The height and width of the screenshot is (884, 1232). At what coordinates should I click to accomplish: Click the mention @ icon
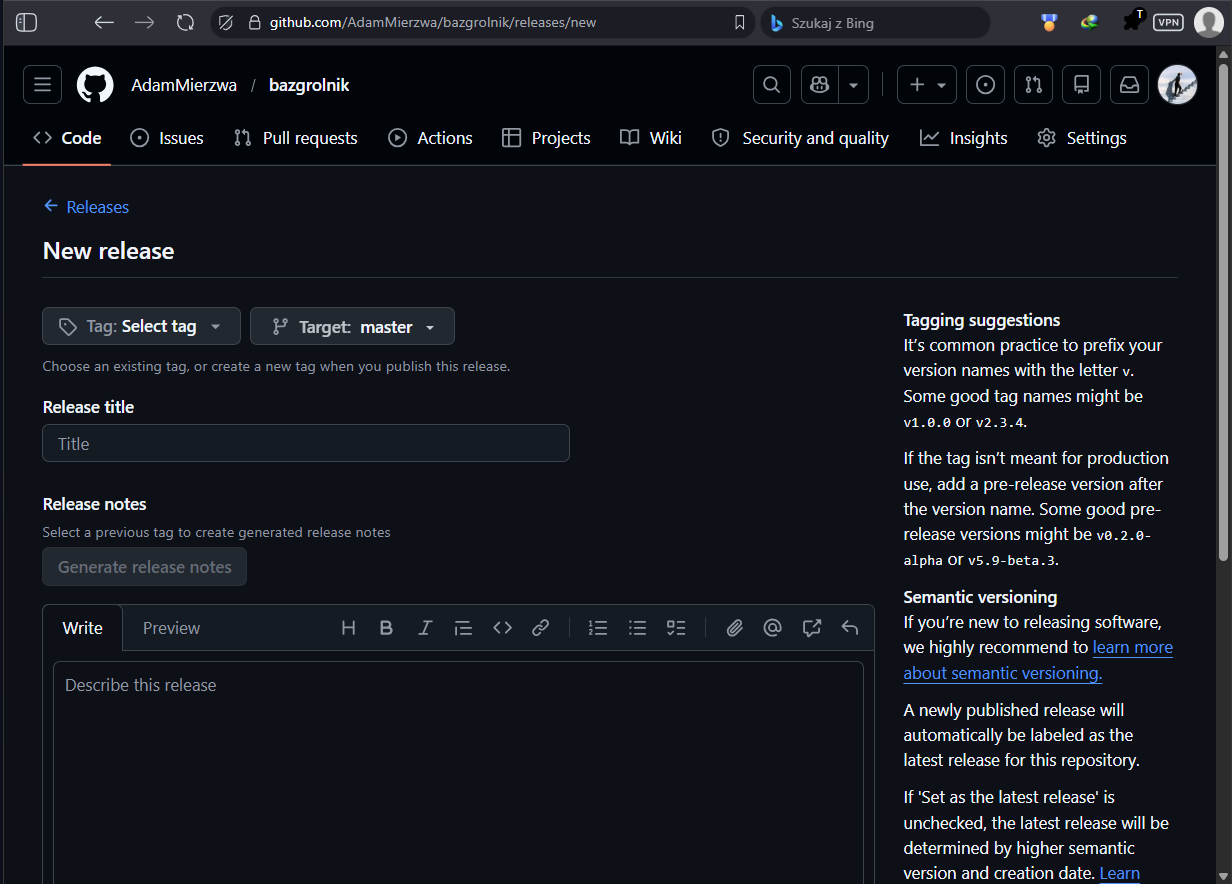[x=772, y=628]
